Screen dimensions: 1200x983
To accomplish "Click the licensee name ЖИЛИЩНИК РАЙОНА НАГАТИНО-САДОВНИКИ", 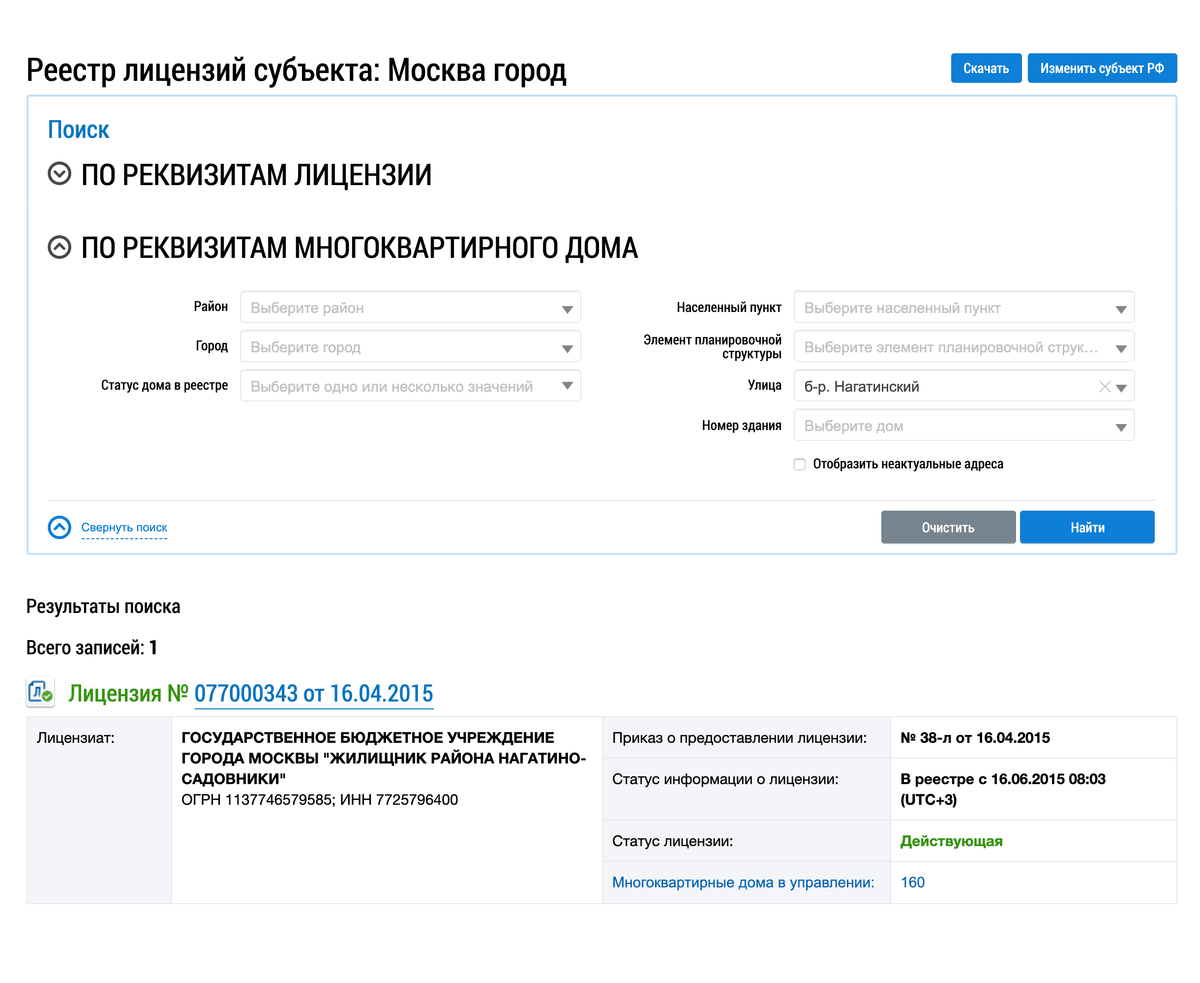I will (x=383, y=757).
